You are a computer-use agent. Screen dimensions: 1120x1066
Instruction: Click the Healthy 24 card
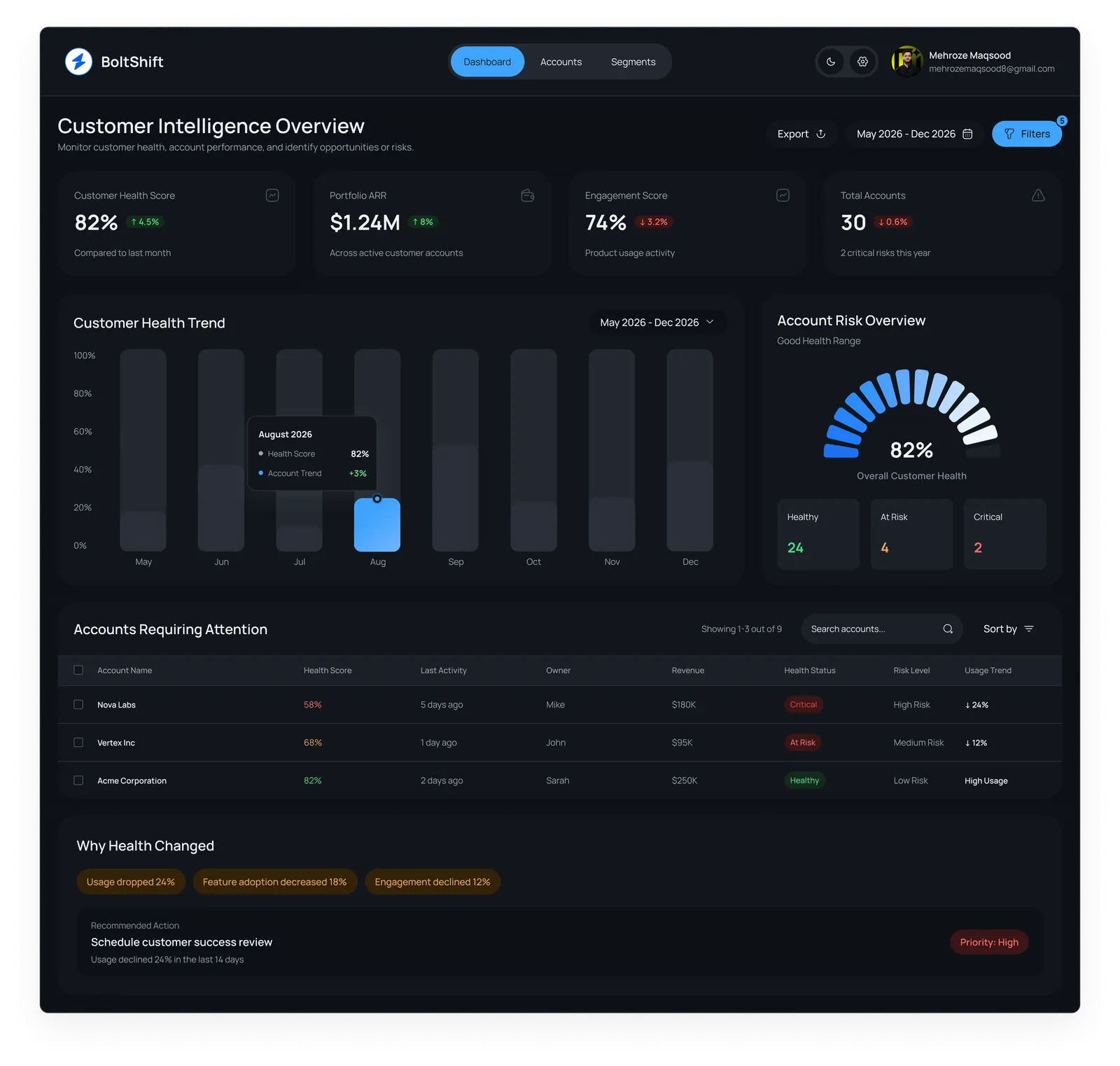(818, 534)
